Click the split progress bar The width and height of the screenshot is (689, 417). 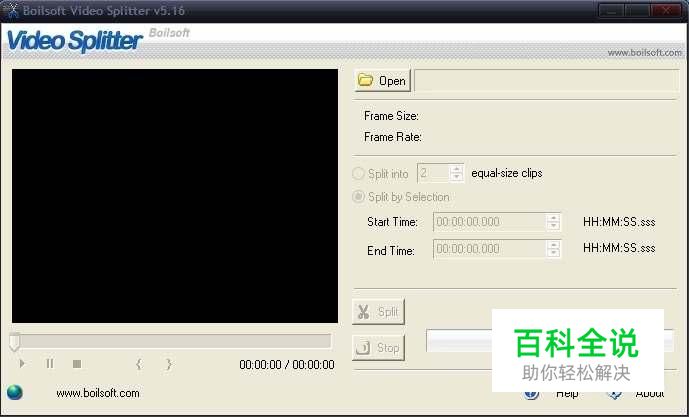pos(550,341)
